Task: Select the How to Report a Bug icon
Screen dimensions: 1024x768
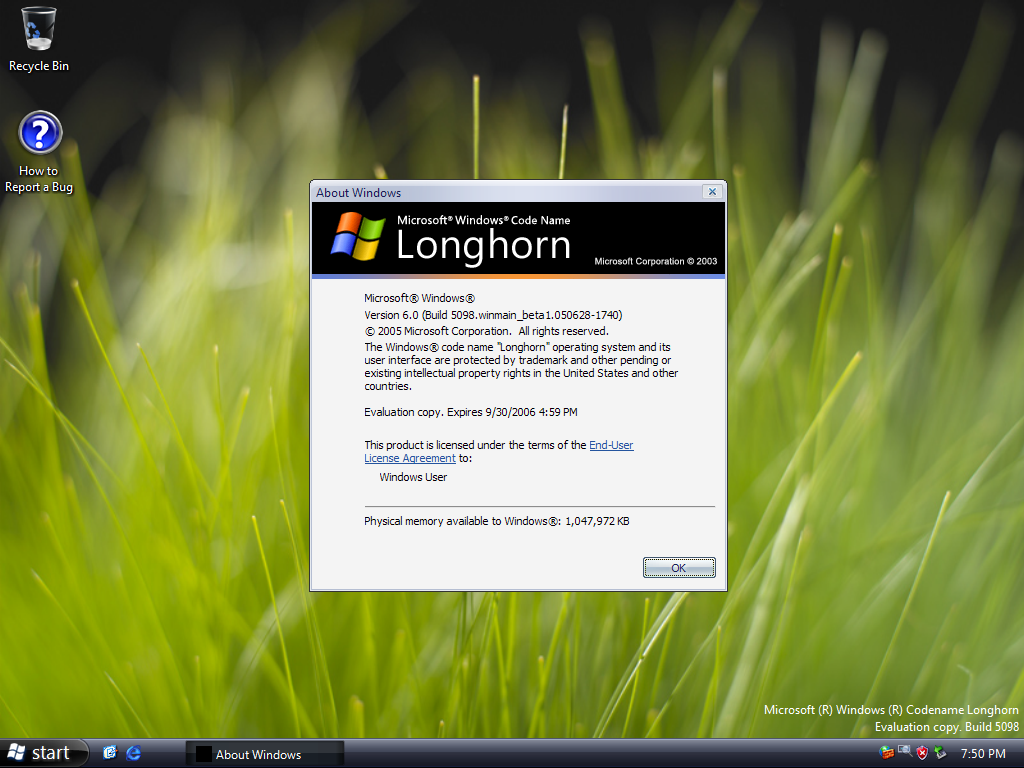Action: click(x=39, y=152)
